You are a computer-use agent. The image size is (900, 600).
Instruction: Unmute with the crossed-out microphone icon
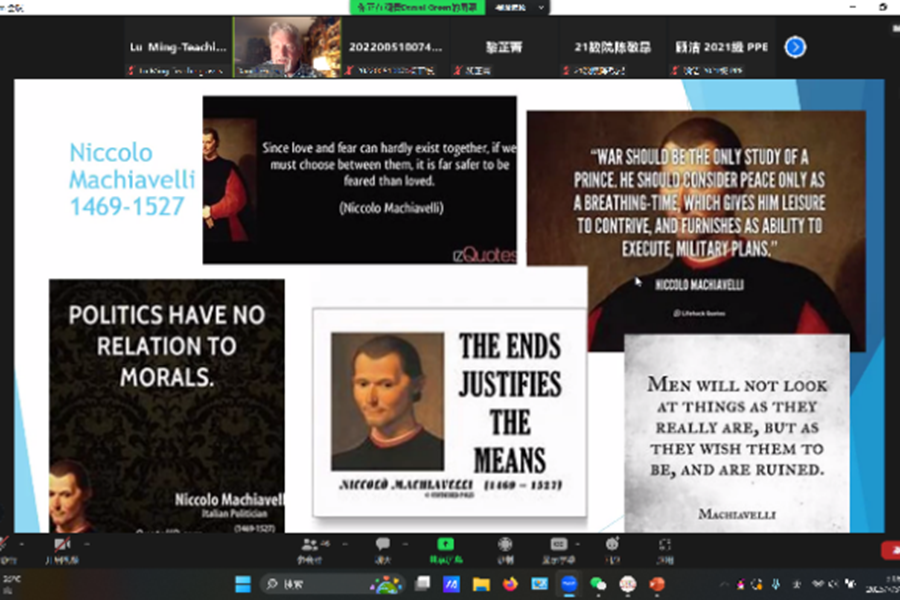pyautogui.click(x=5, y=544)
